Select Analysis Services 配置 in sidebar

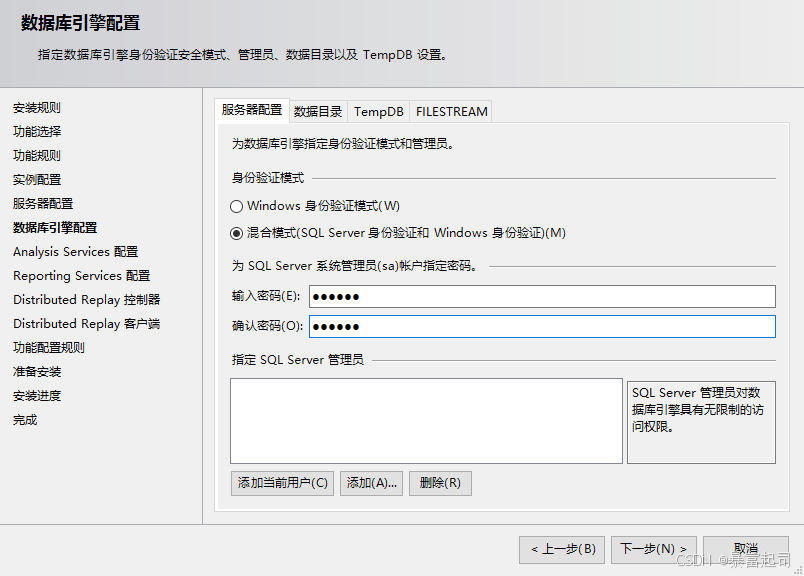click(x=75, y=252)
